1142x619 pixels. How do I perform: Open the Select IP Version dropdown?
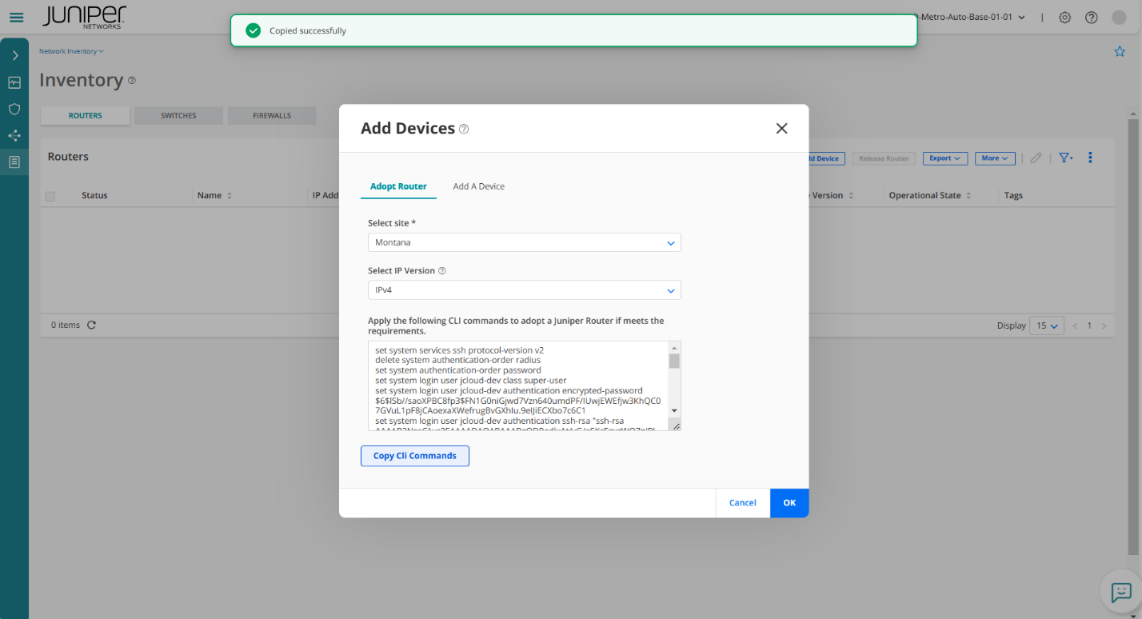[524, 291]
